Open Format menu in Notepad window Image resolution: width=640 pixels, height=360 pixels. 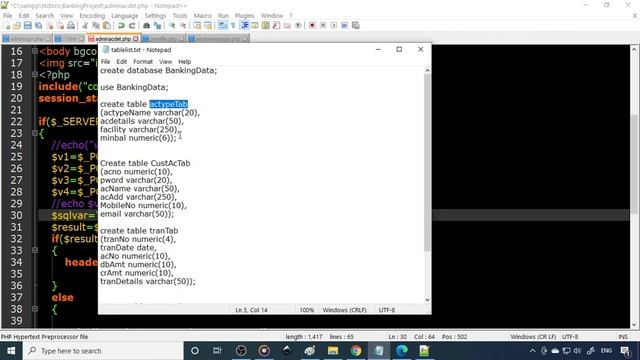tap(143, 62)
